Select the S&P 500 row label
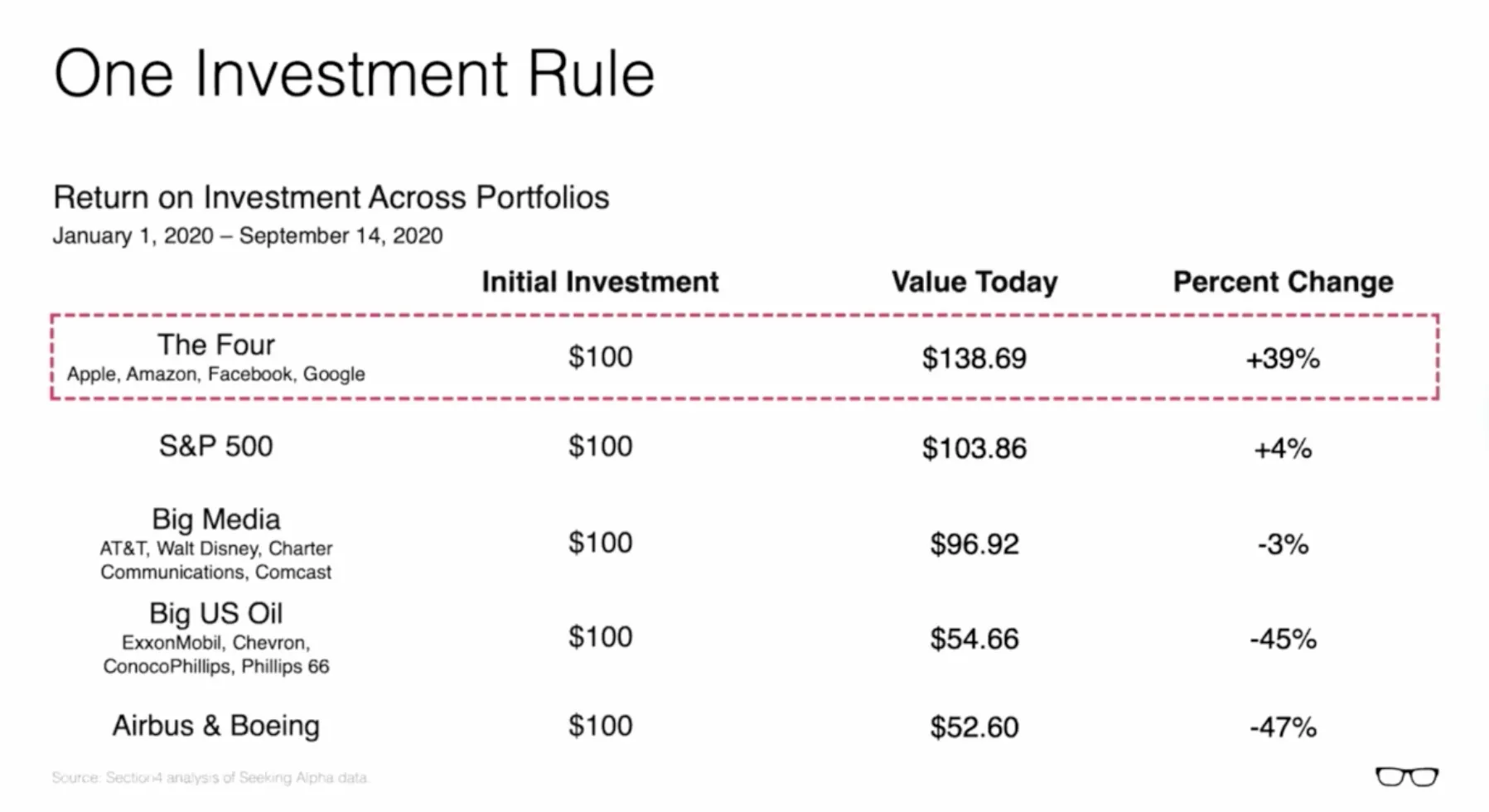1489x812 pixels. (x=215, y=447)
